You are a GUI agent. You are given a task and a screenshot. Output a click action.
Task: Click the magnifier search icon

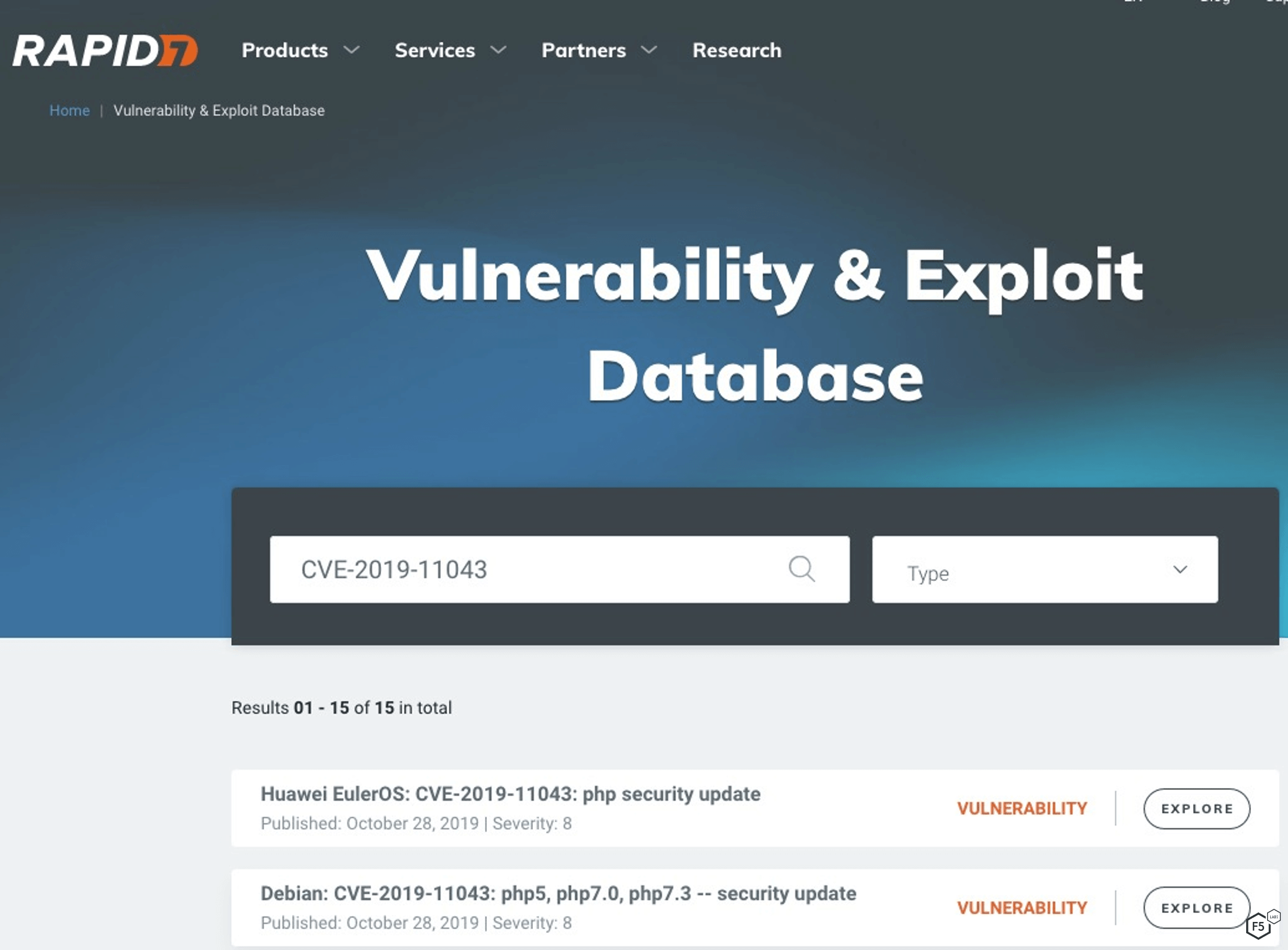[801, 568]
